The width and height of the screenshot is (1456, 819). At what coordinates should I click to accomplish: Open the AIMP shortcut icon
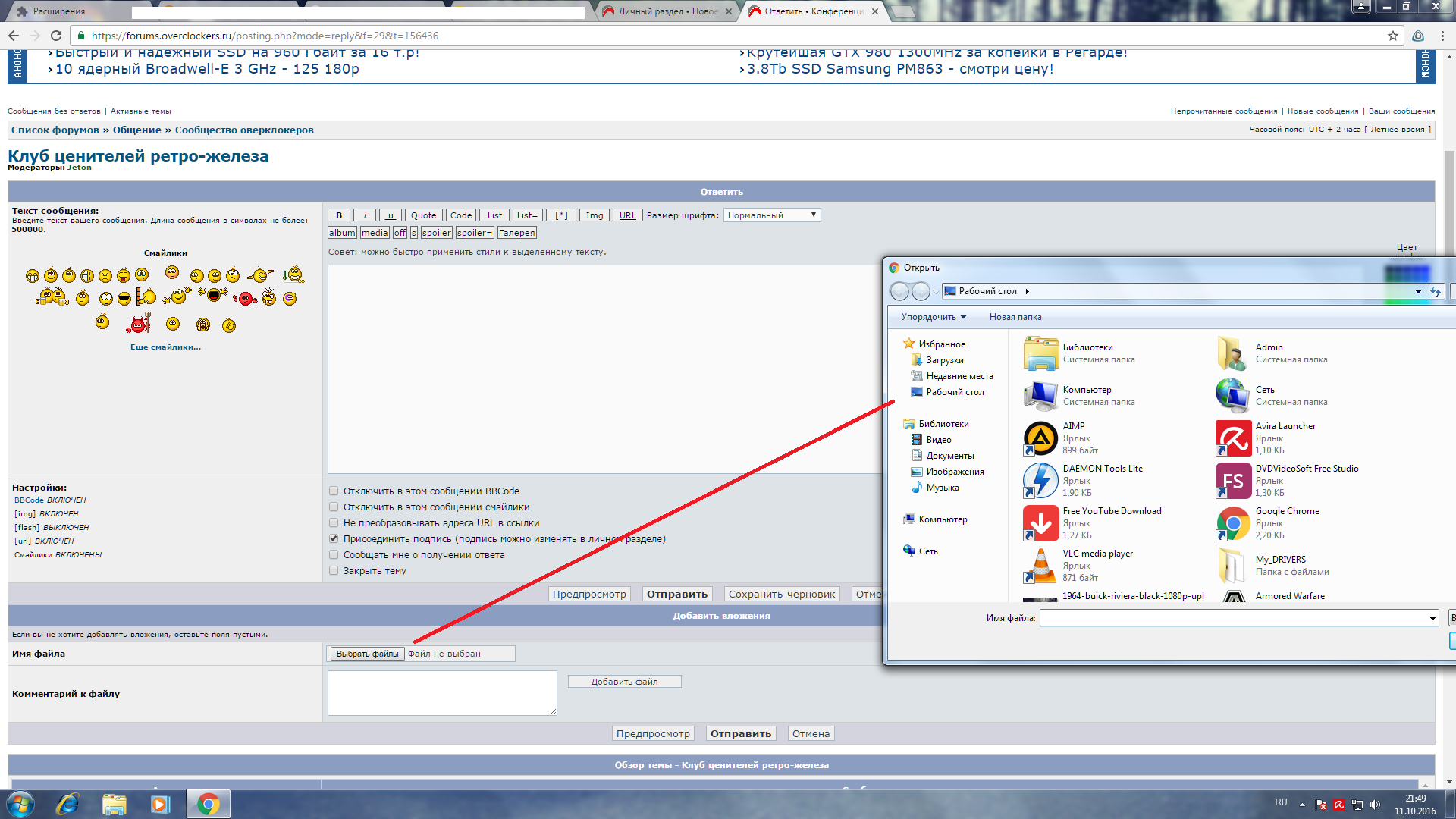[x=1040, y=438]
